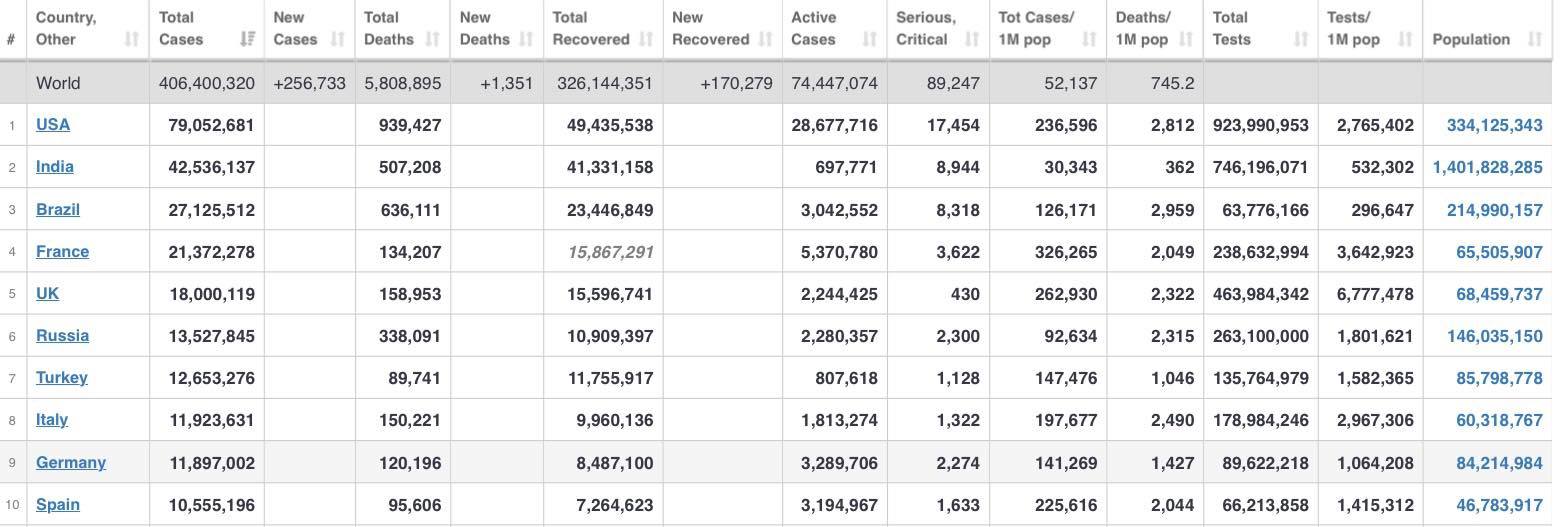Select World deaths per million 745.2
This screenshot has width=1560, height=527.
pyautogui.click(x=1172, y=83)
